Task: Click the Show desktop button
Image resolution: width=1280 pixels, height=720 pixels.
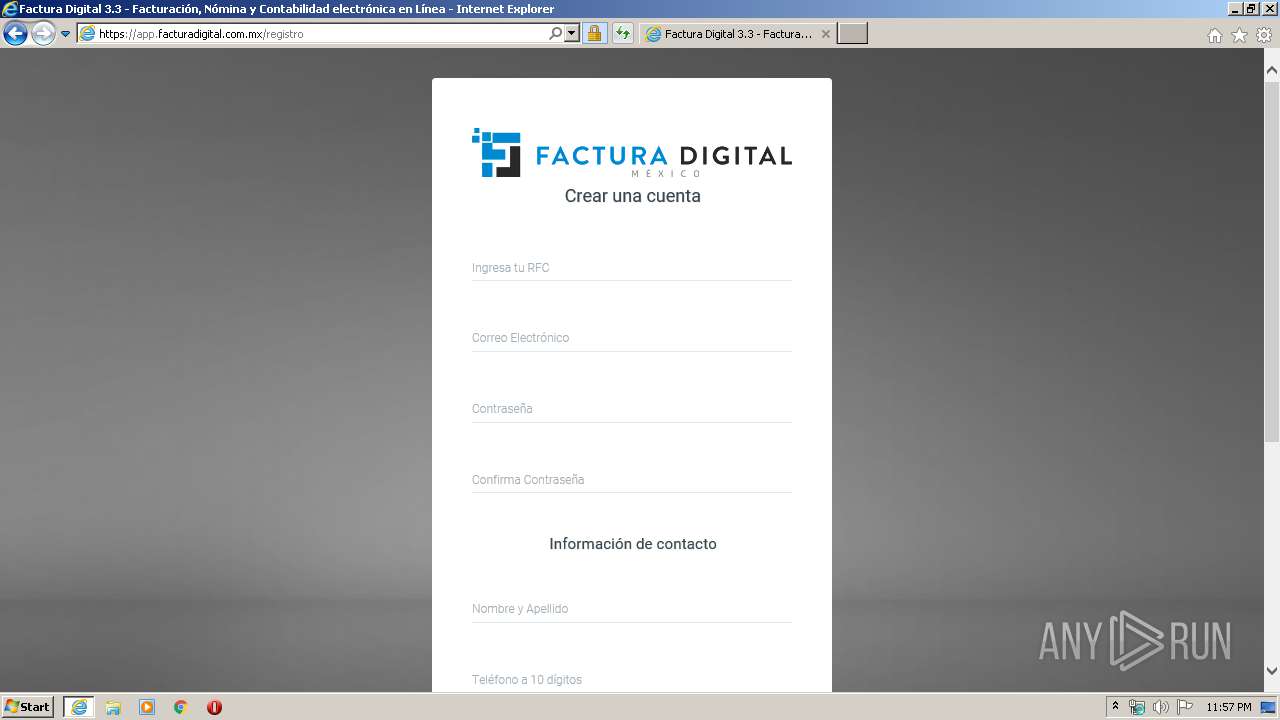Action: coord(1270,707)
